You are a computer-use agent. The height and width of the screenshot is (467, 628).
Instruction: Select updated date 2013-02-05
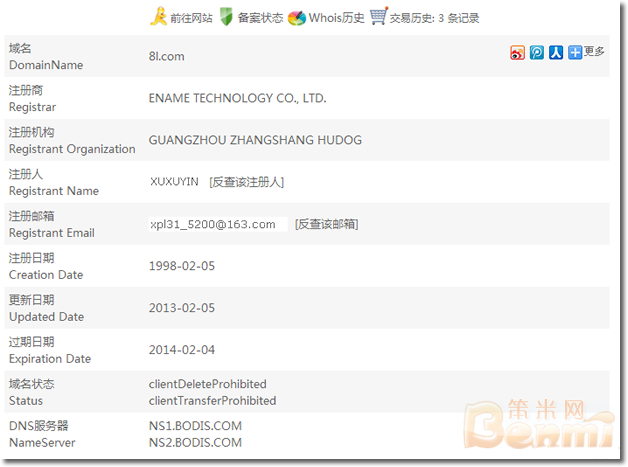[182, 308]
